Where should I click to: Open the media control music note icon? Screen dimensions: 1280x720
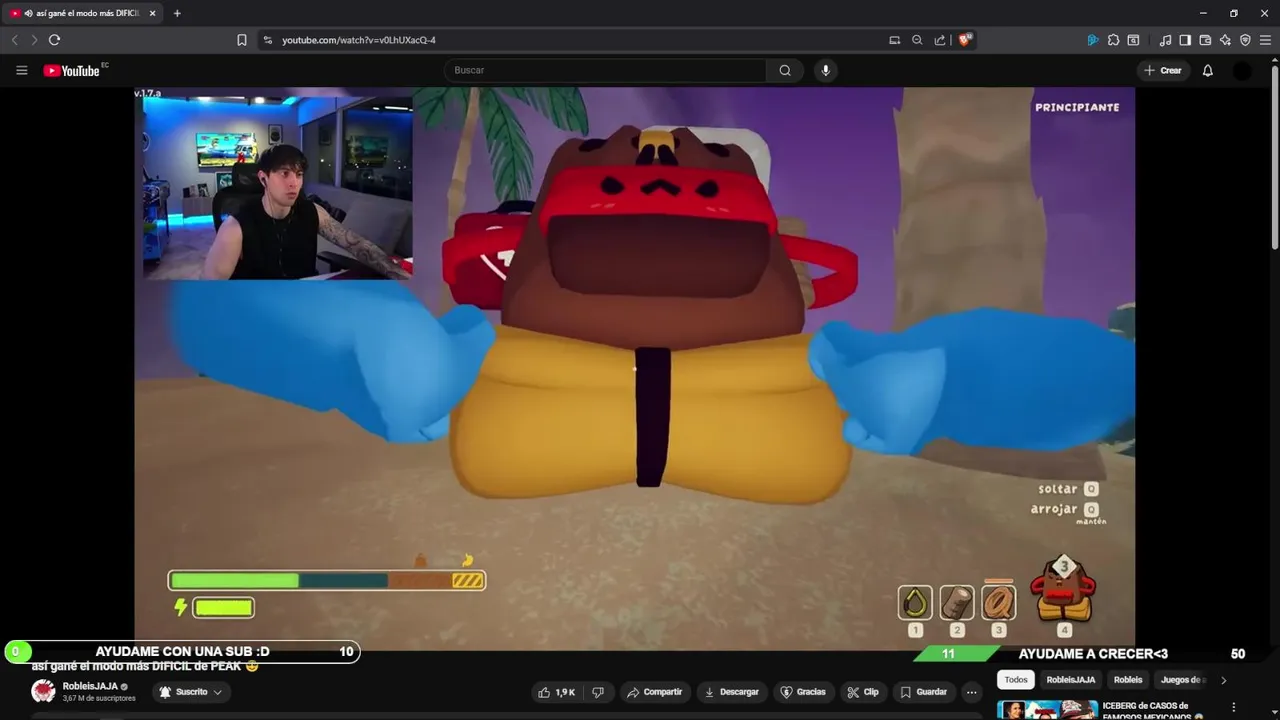tap(1165, 40)
